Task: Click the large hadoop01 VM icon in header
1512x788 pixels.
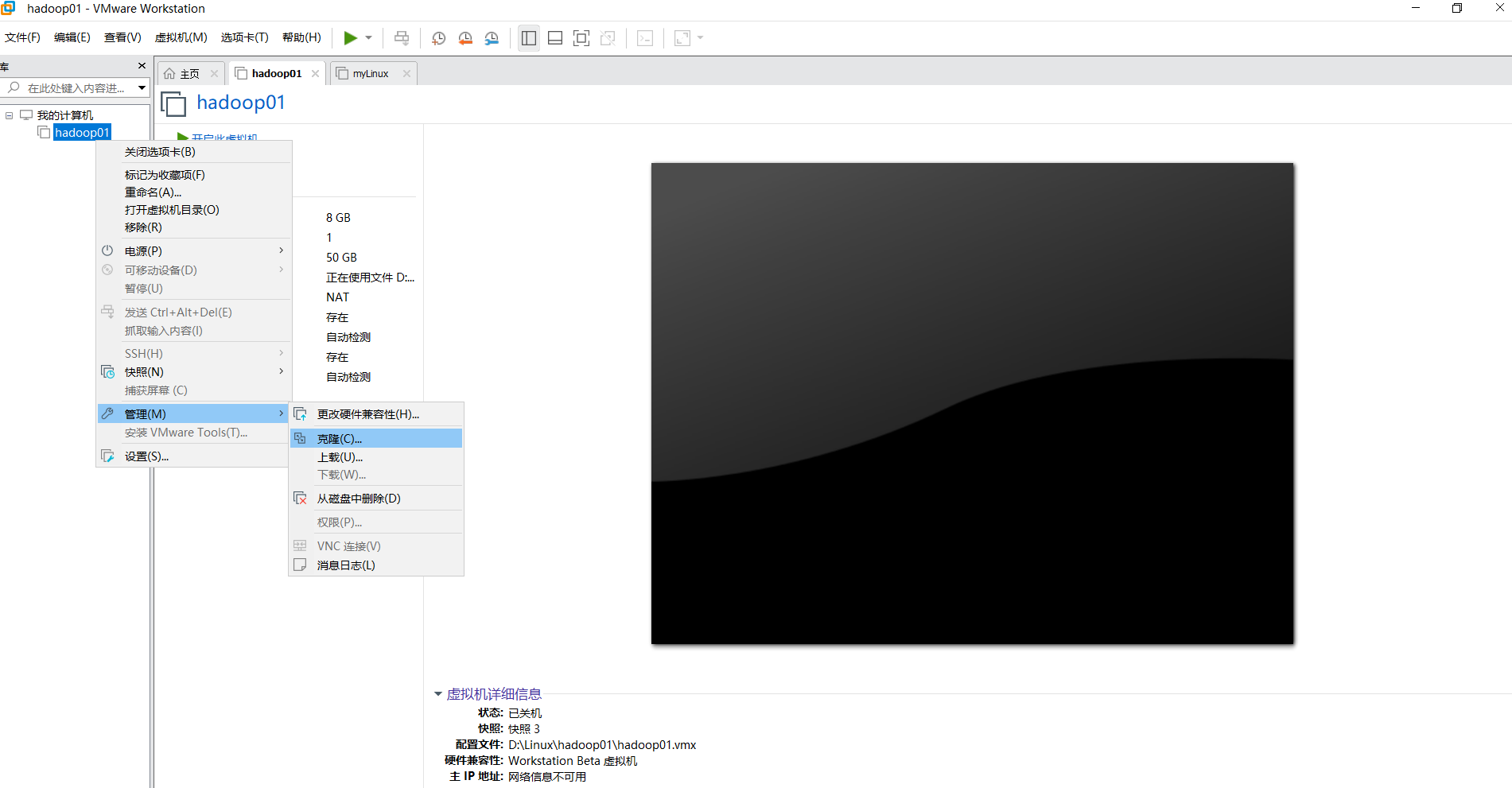Action: pos(173,104)
